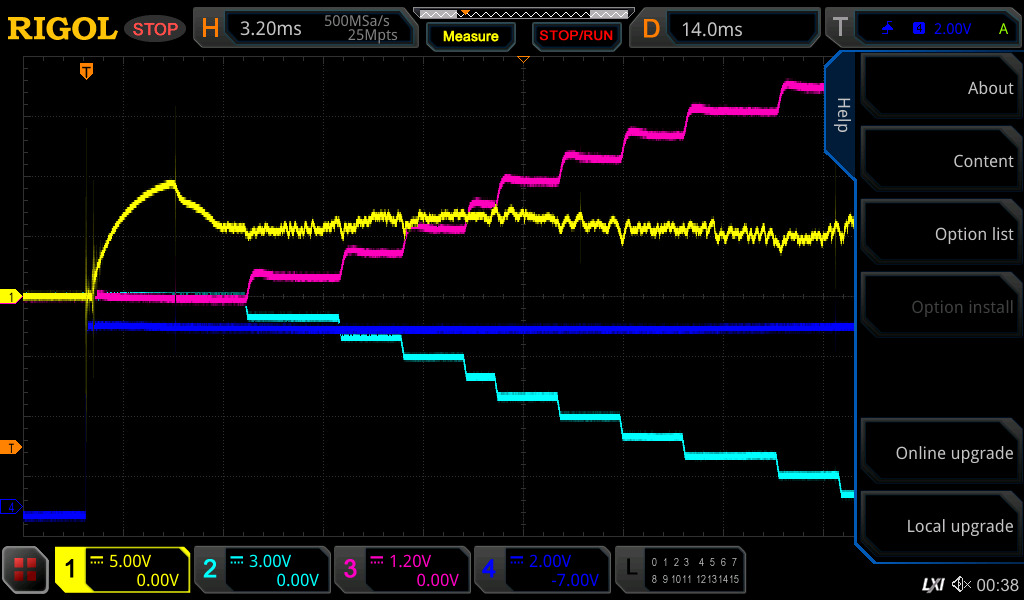Select About in the Help menu

(940, 88)
